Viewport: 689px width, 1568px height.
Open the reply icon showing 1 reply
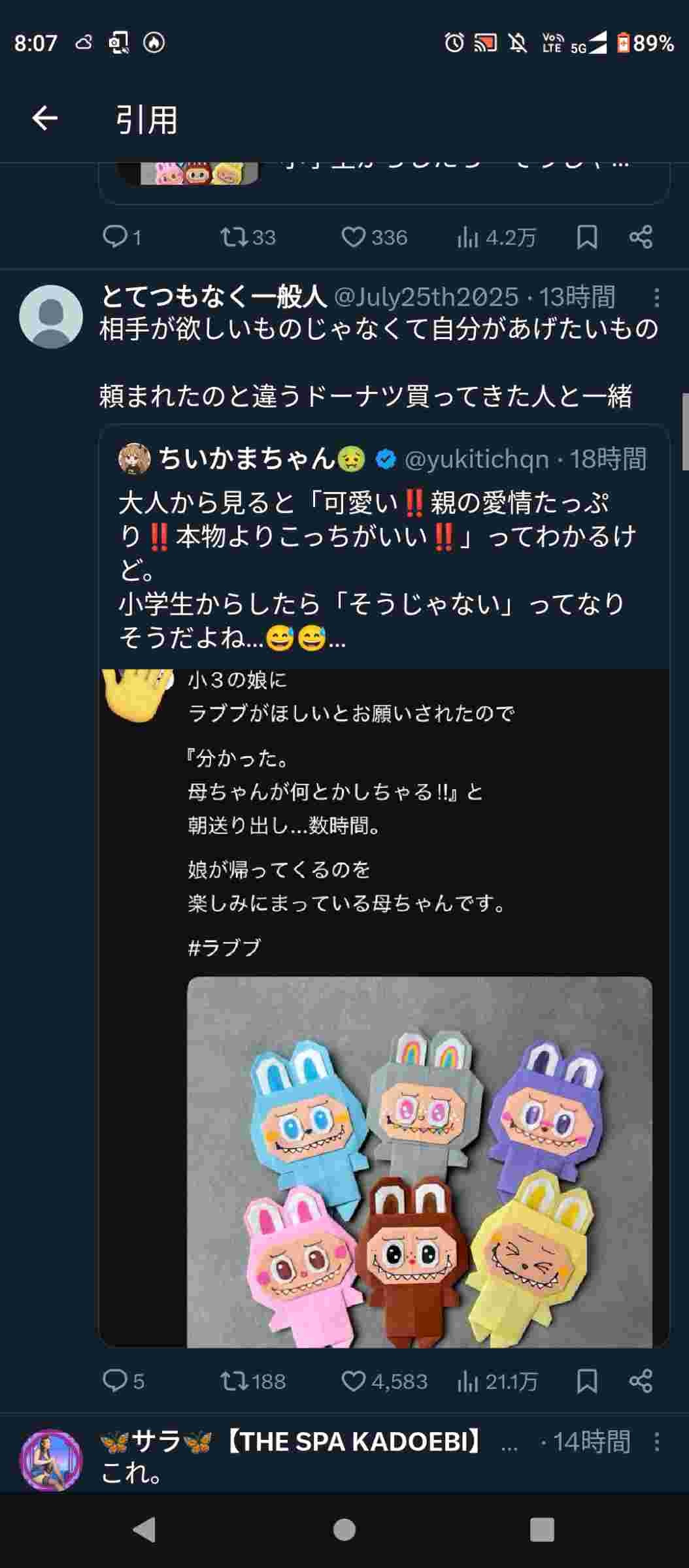(x=122, y=237)
